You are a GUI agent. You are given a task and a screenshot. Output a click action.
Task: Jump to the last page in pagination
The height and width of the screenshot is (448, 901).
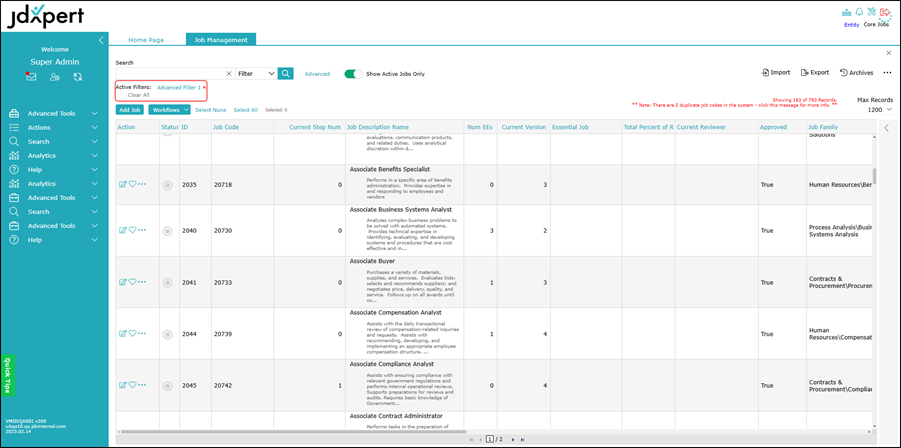[x=522, y=439]
